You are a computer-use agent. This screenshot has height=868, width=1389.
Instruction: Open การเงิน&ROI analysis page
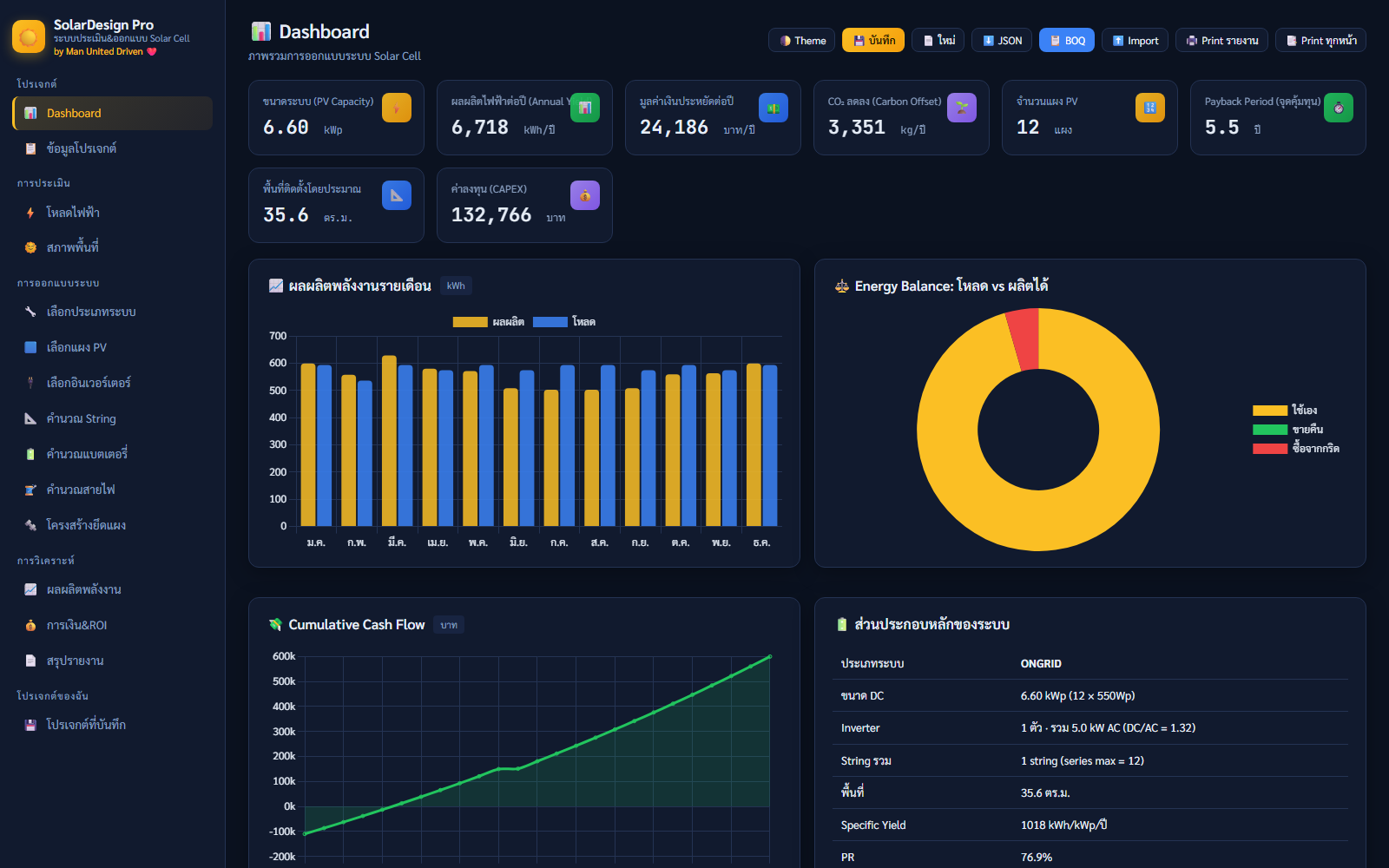point(113,625)
